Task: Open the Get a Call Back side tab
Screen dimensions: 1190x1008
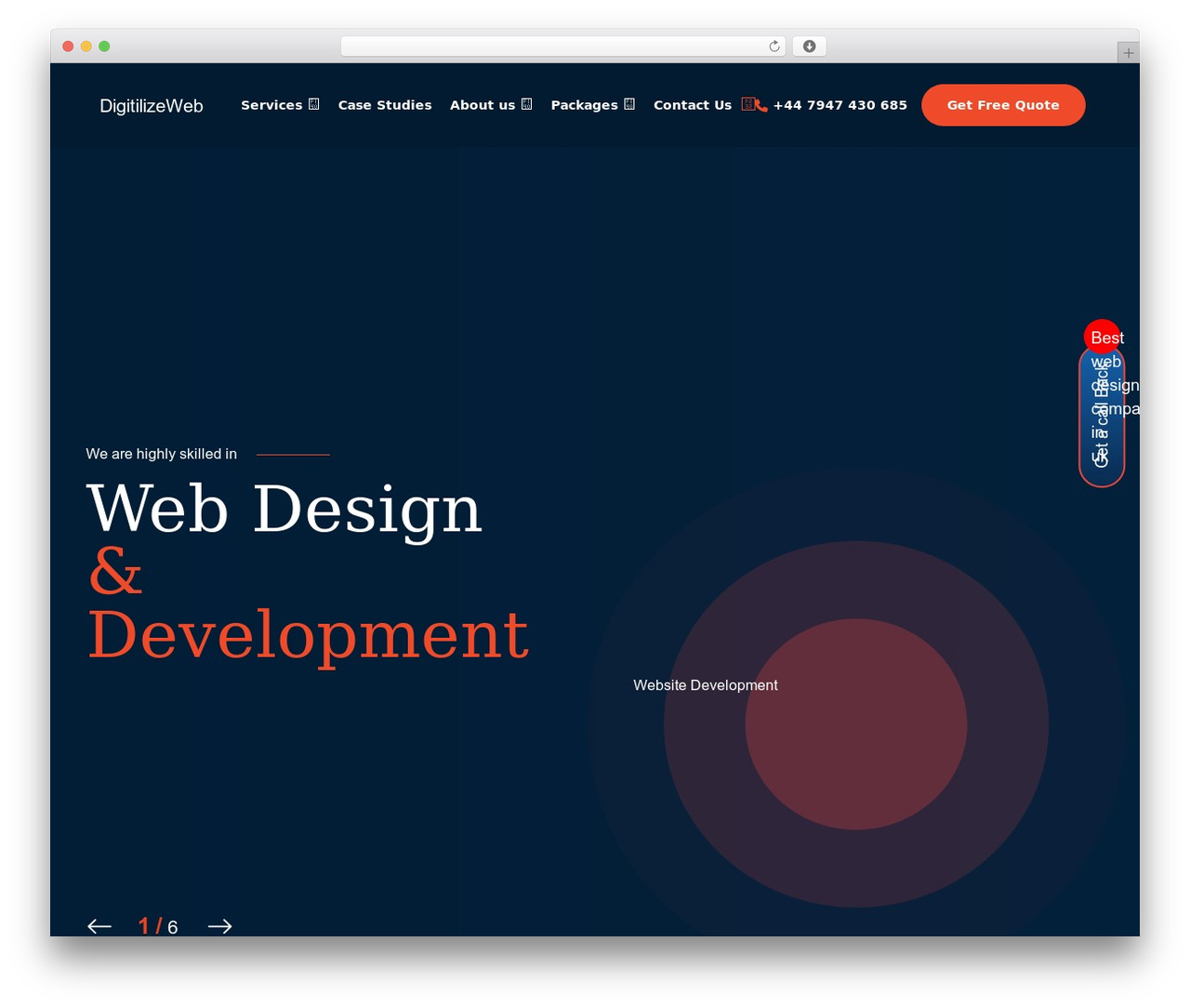Action: click(x=1102, y=417)
